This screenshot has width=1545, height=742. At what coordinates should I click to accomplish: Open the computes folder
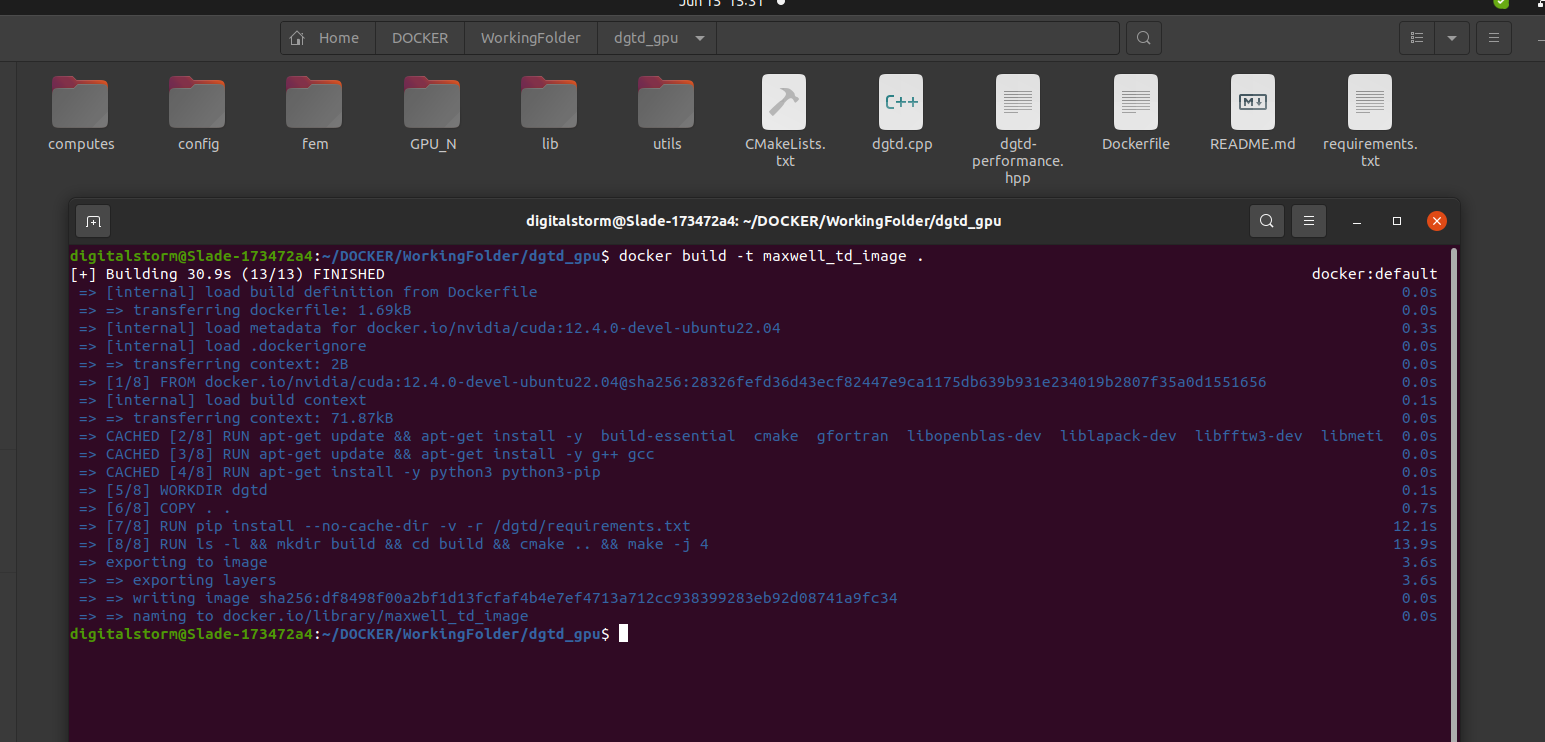(81, 102)
